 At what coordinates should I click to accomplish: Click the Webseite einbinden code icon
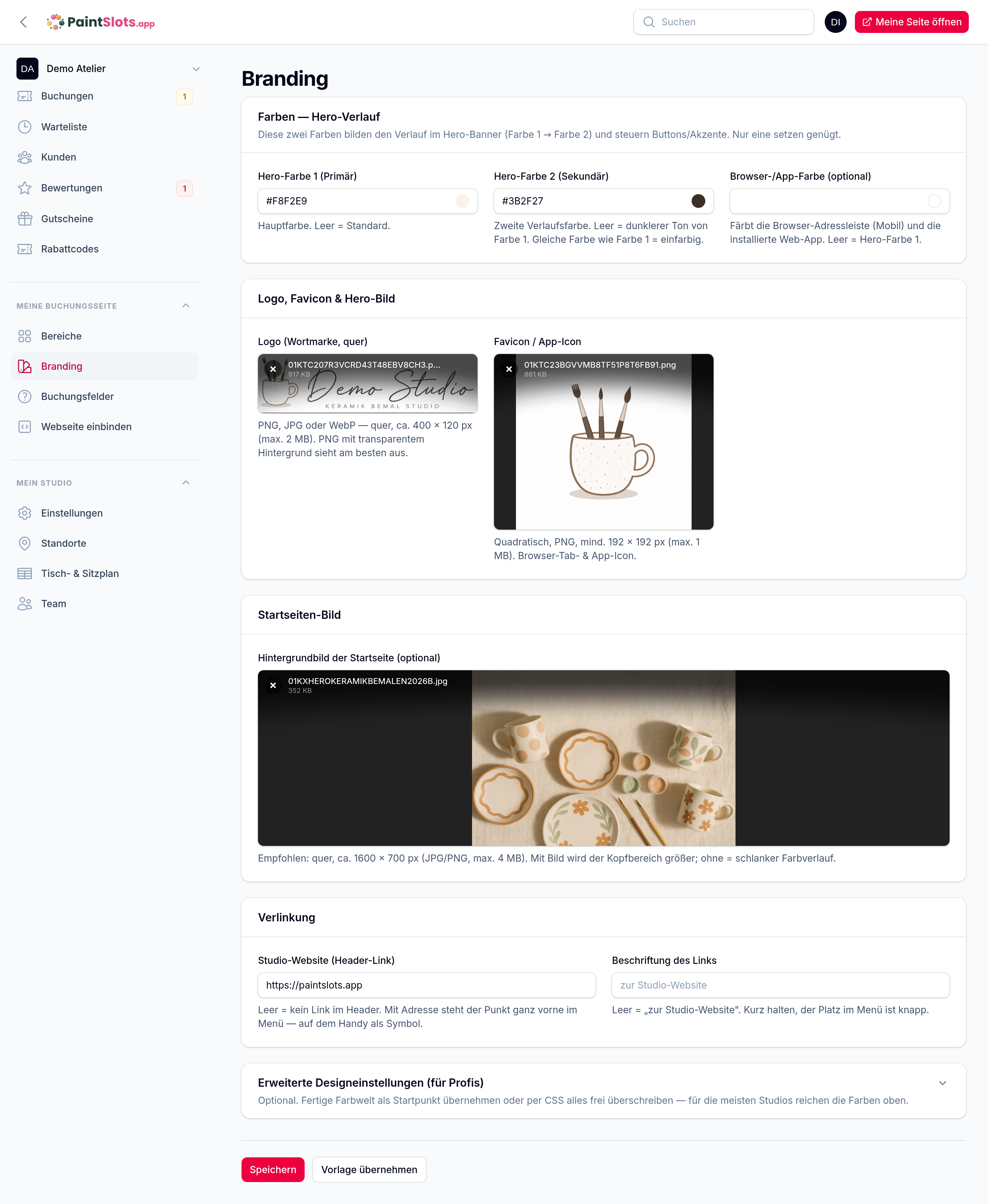pyautogui.click(x=24, y=427)
